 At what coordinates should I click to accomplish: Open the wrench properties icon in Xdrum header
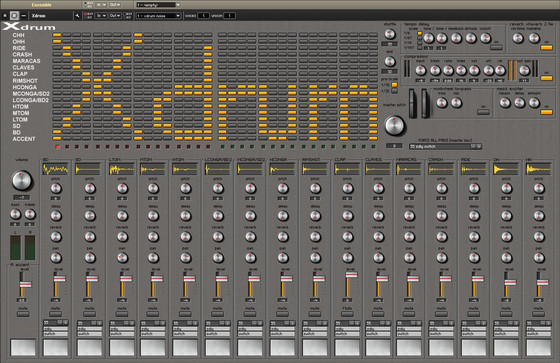coord(77,15)
